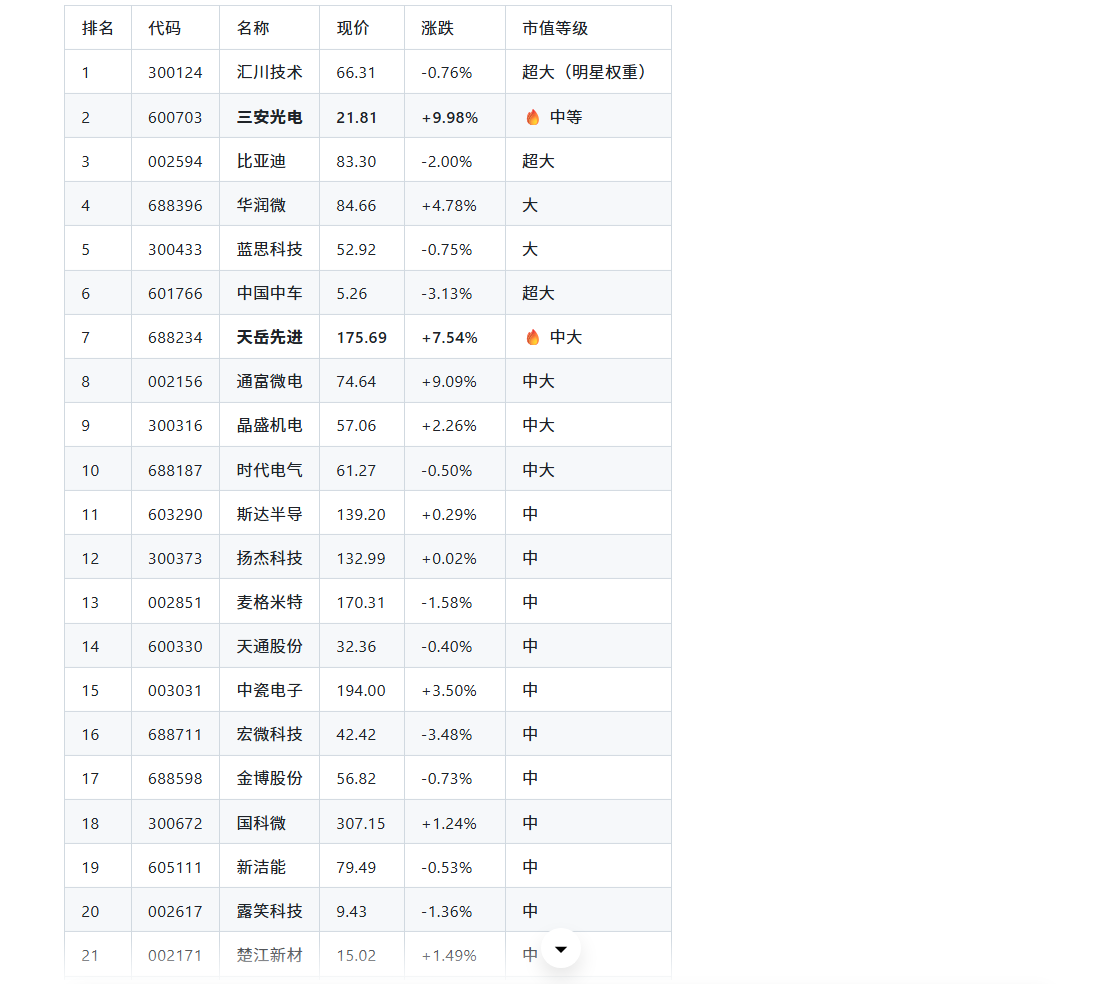The image size is (1117, 984).
Task: Select the stock name 新洁能
Action: pos(261,868)
